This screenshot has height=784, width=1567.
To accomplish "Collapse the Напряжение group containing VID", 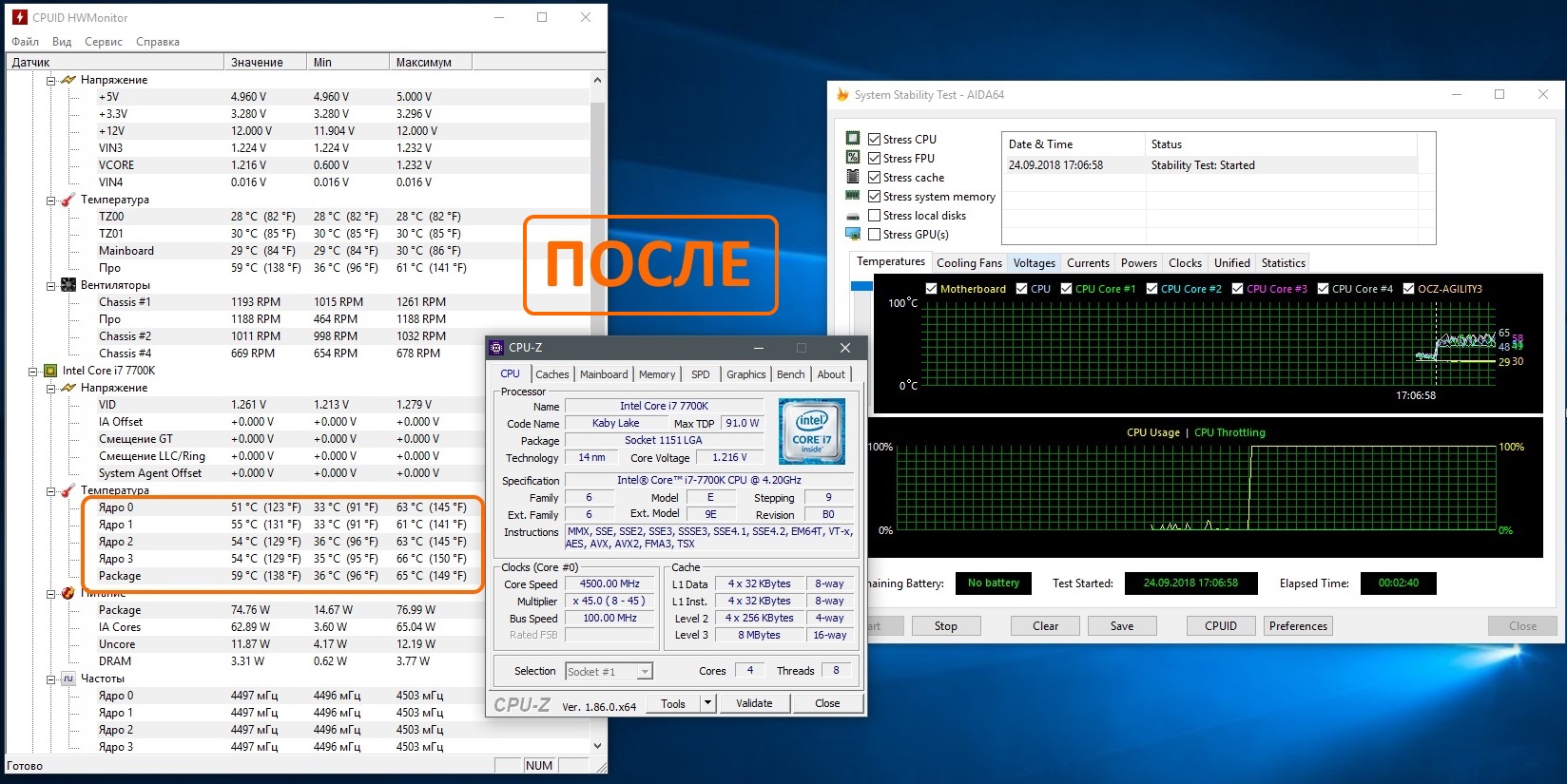I will tap(50, 388).
